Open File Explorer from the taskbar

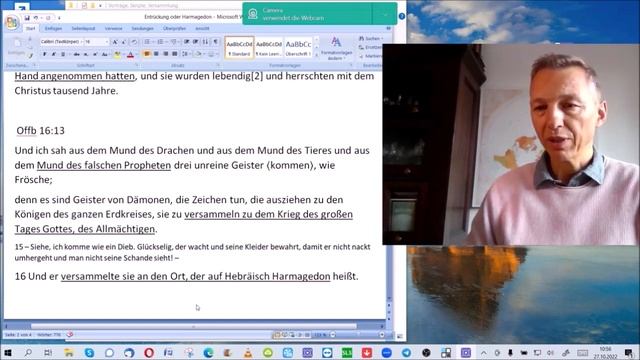point(69,352)
